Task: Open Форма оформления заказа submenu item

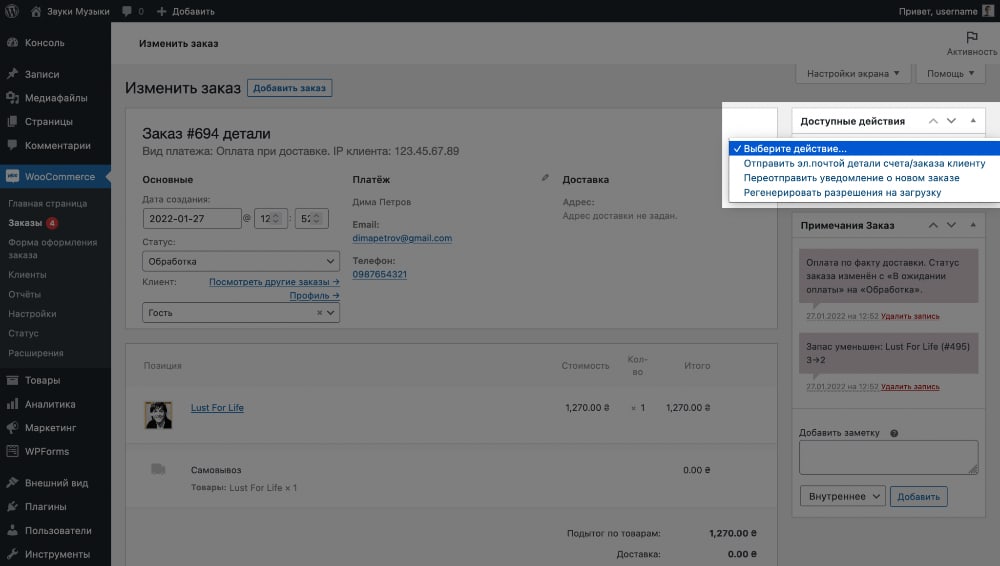Action: point(53,249)
